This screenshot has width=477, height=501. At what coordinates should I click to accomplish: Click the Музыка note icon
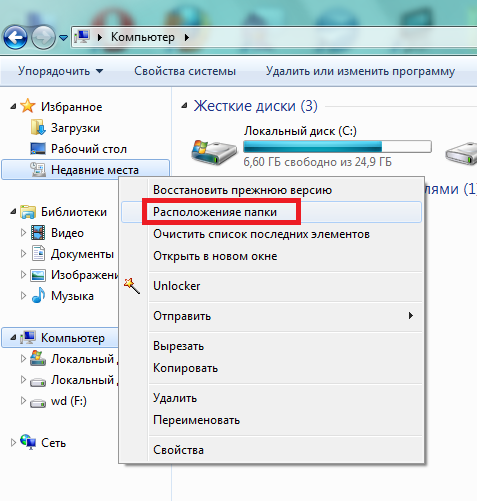38,295
